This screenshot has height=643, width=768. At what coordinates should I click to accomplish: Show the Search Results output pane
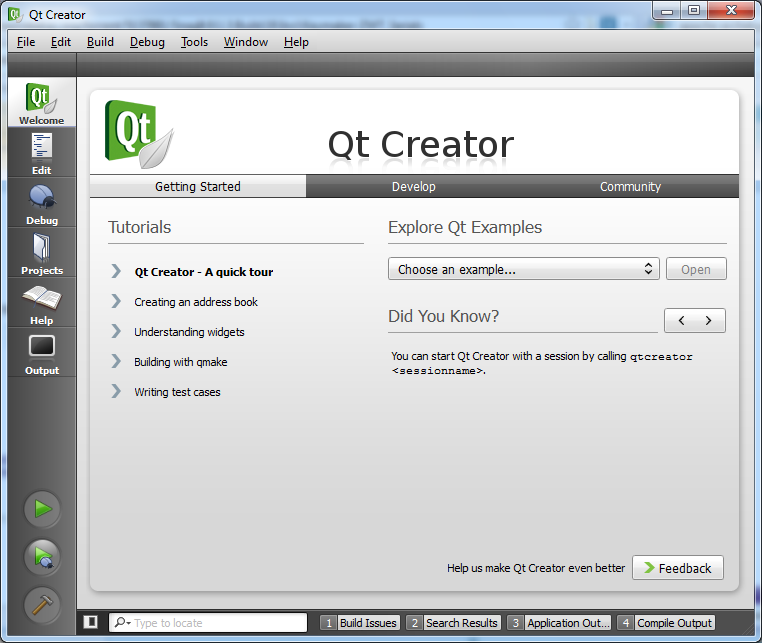(454, 622)
